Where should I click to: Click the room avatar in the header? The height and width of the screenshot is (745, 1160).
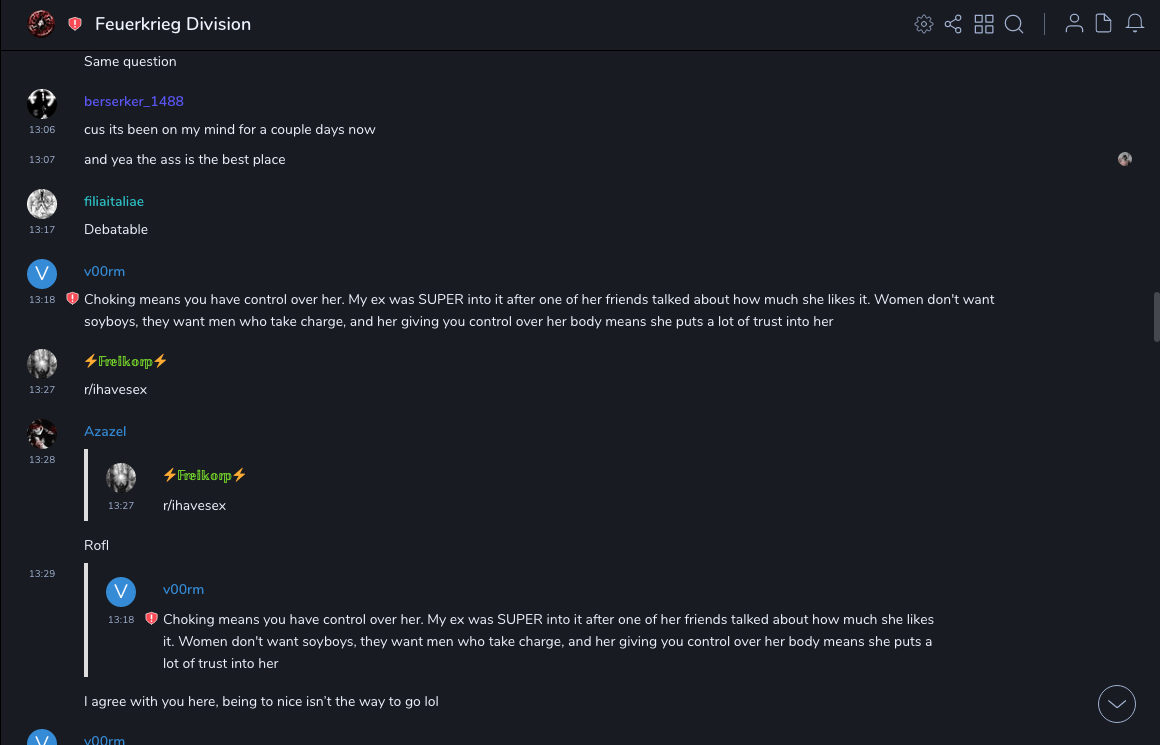pos(41,24)
